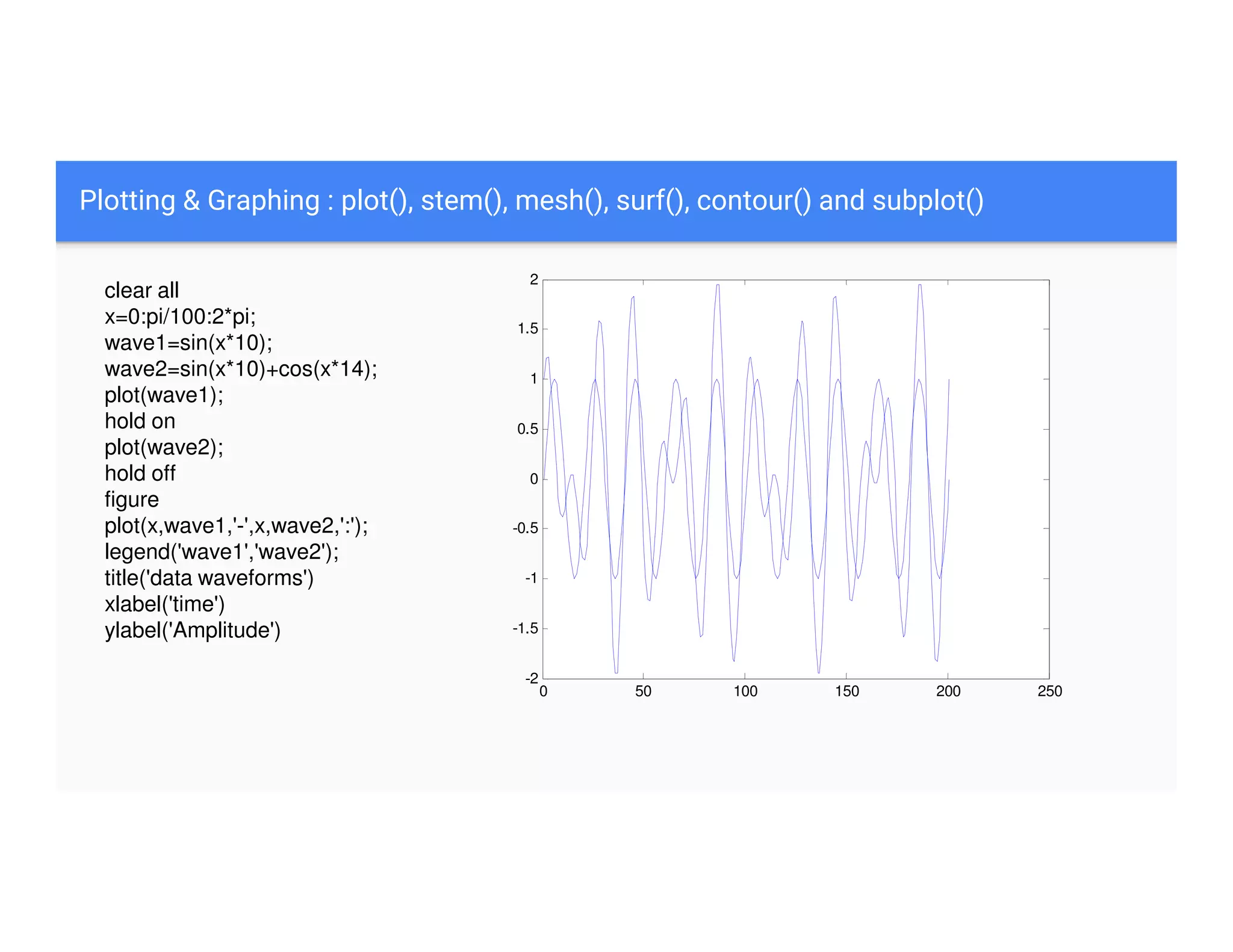Select the 'plot(wave1);' line
The width and height of the screenshot is (1233, 952).
(x=164, y=395)
